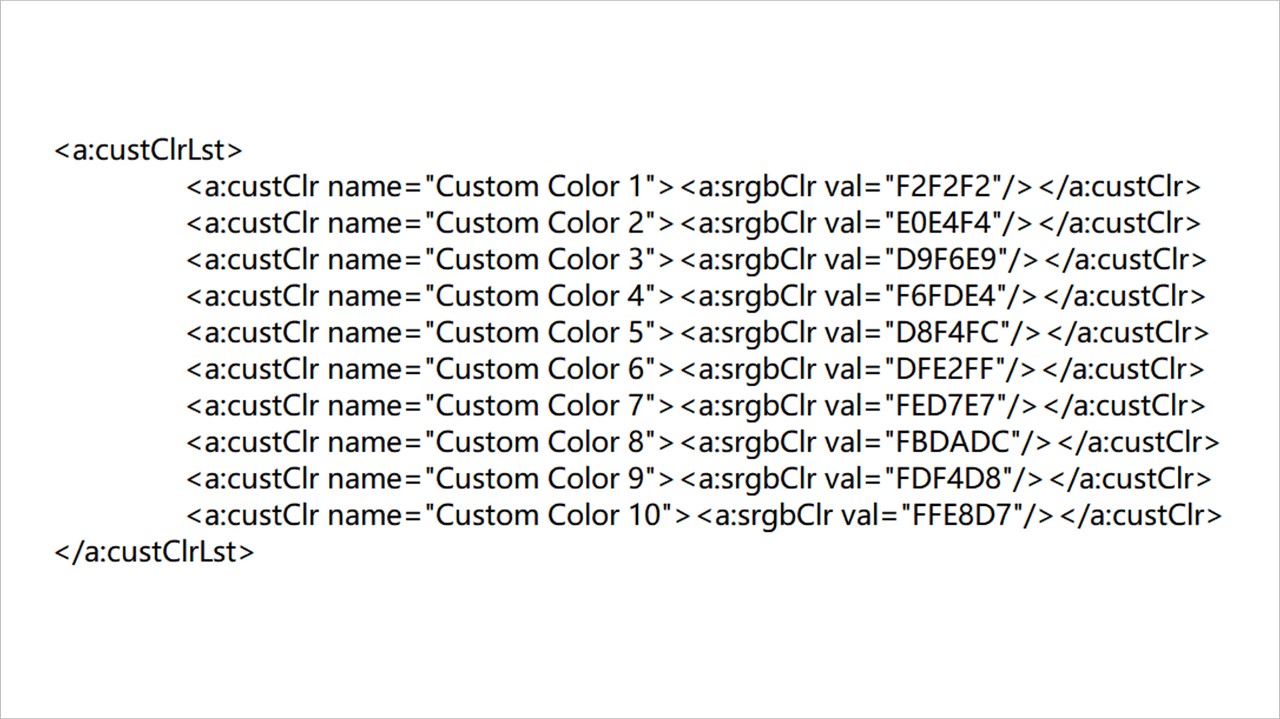Click the hex value FED7E7
Screen dimensions: 1280x719
pyautogui.click(x=943, y=405)
